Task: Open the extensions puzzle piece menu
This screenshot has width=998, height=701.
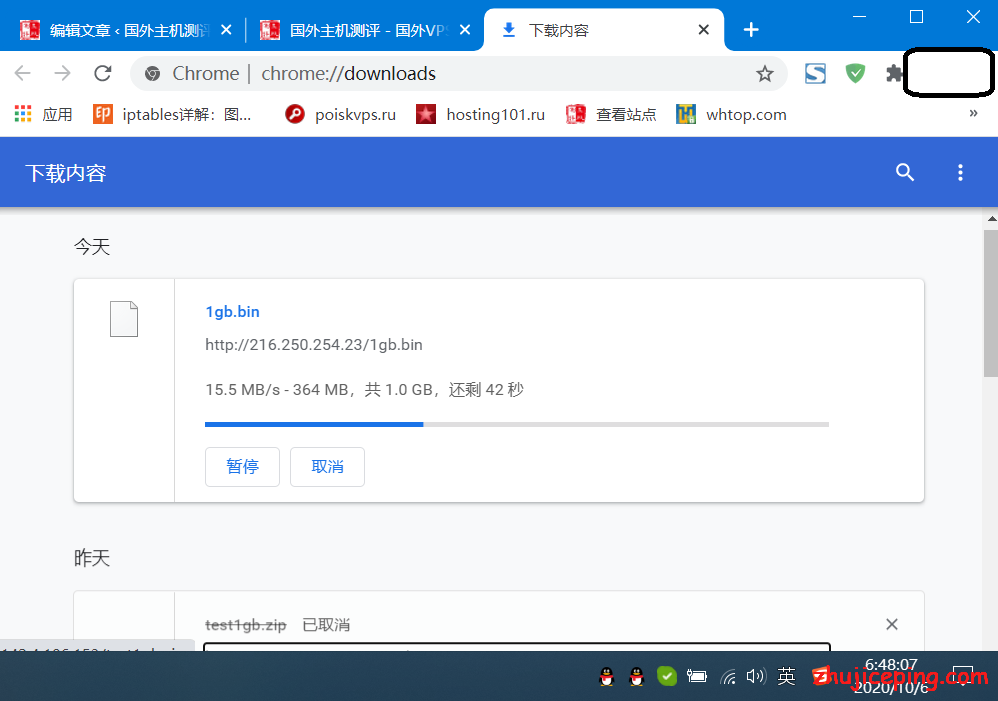Action: coord(894,73)
